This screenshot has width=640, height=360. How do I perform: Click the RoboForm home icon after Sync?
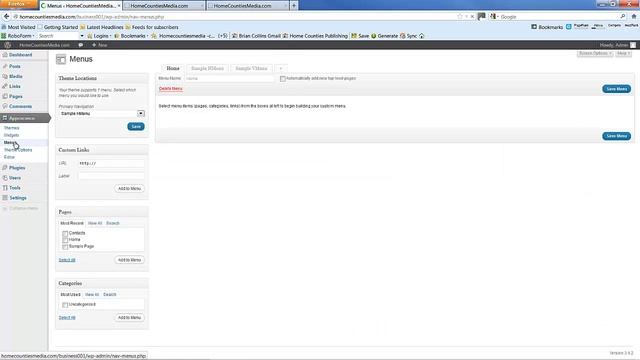point(422,36)
